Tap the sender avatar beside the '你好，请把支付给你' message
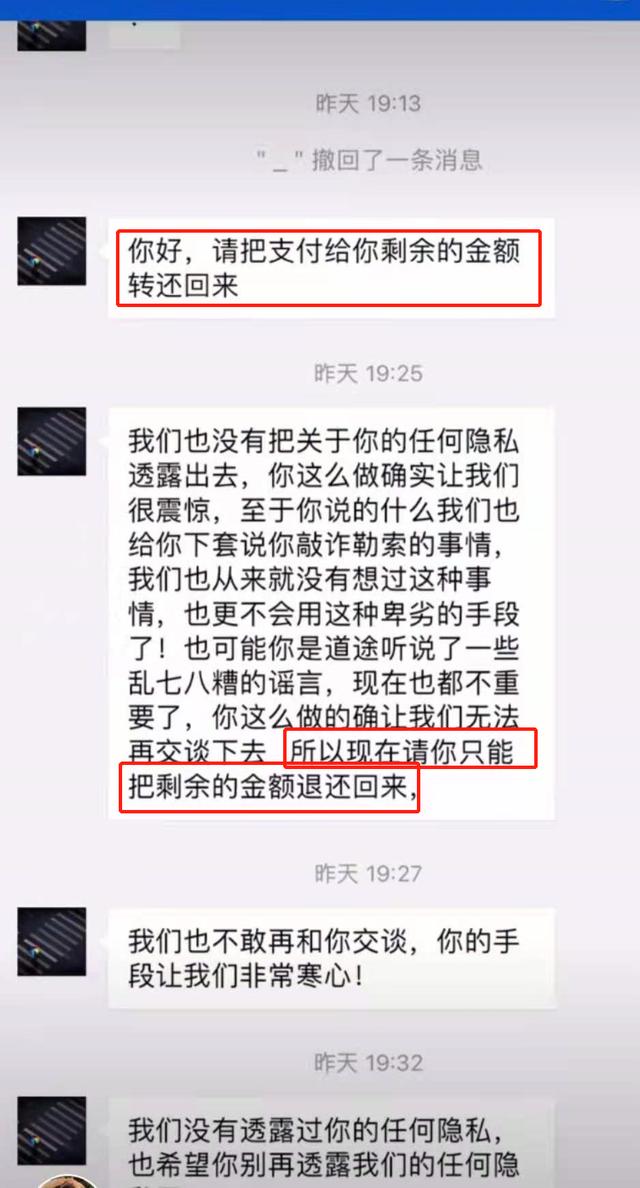The height and width of the screenshot is (1188, 640). click(52, 252)
